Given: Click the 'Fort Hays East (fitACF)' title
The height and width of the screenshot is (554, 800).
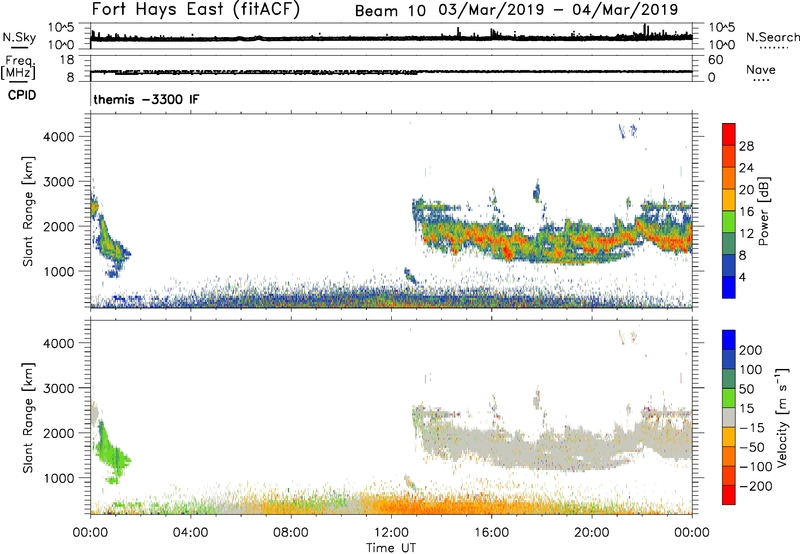Looking at the screenshot, I should (196, 9).
